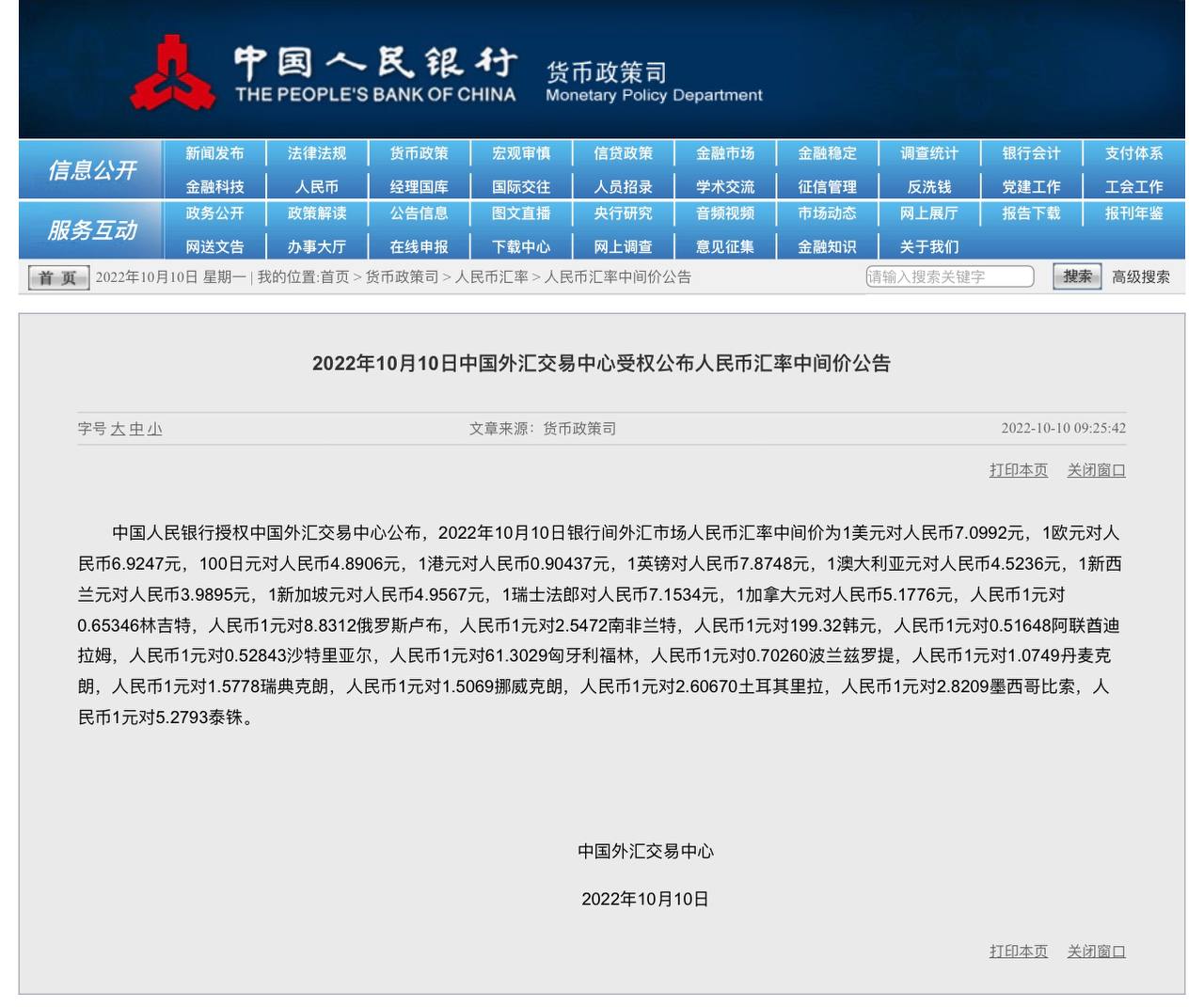Open the 支付体系 menu item
This screenshot has height=1007, width=1204.
[x=1133, y=153]
